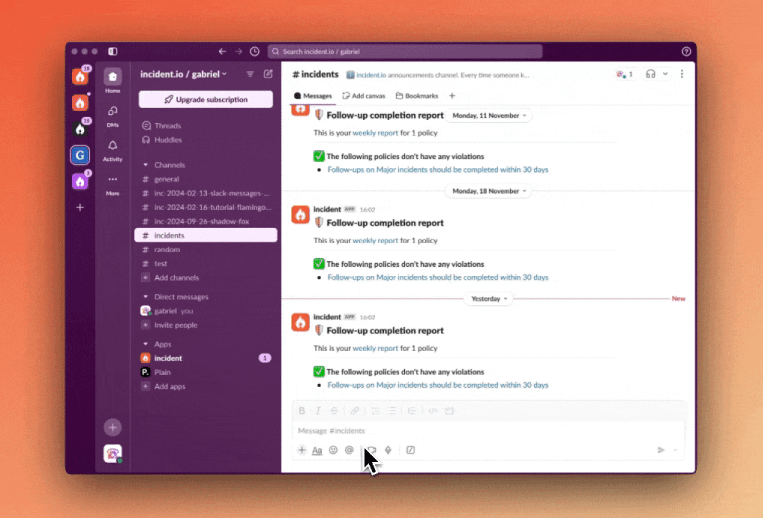Open the Plain app
The height and width of the screenshot is (518, 763).
click(x=206, y=372)
